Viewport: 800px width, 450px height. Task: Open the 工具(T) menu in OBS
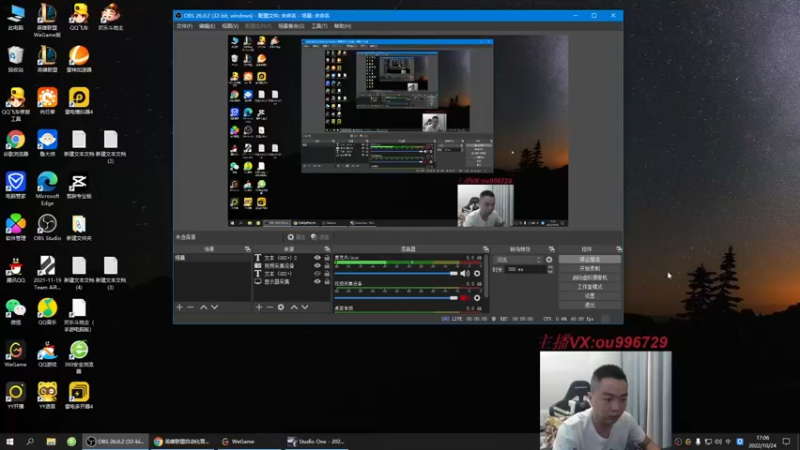(x=319, y=26)
